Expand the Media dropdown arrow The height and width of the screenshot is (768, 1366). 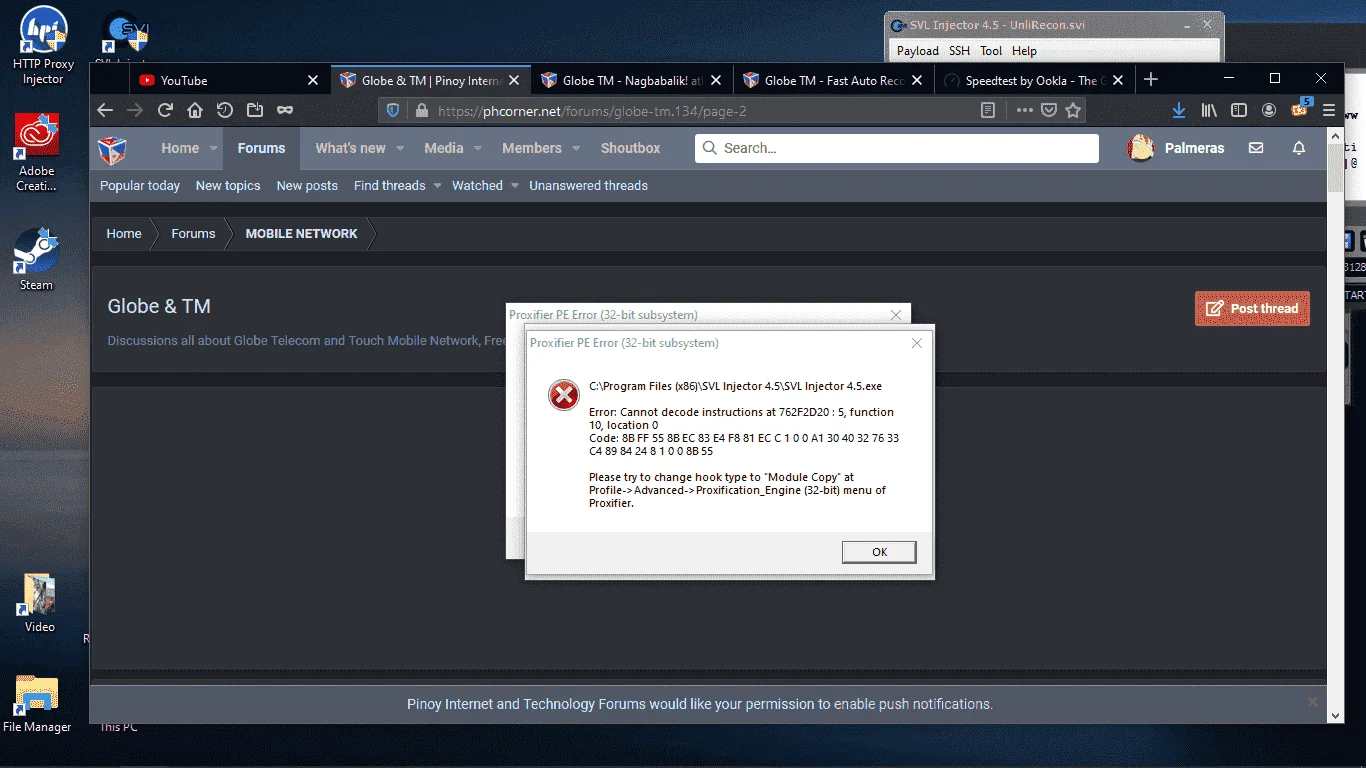[478, 148]
